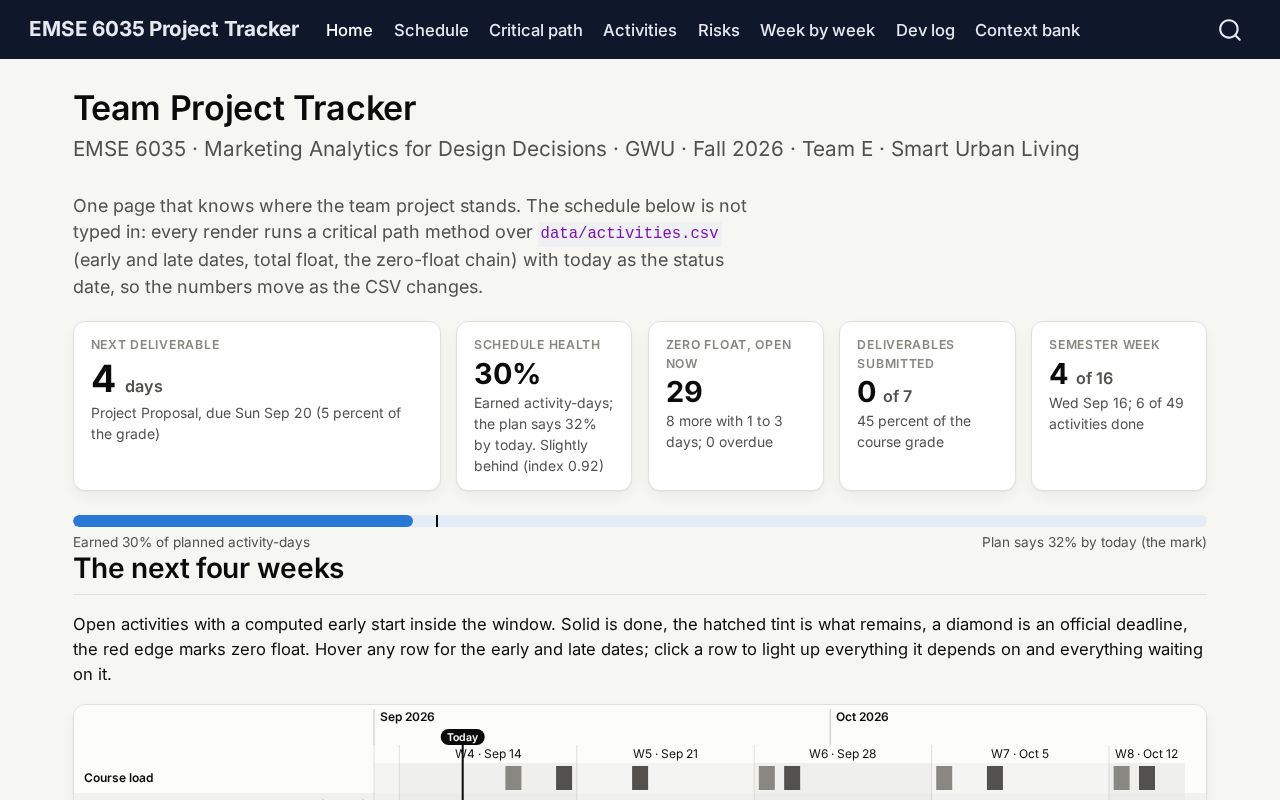Click the W4 · Sep 14 week label
The image size is (1280, 800).
coord(488,754)
